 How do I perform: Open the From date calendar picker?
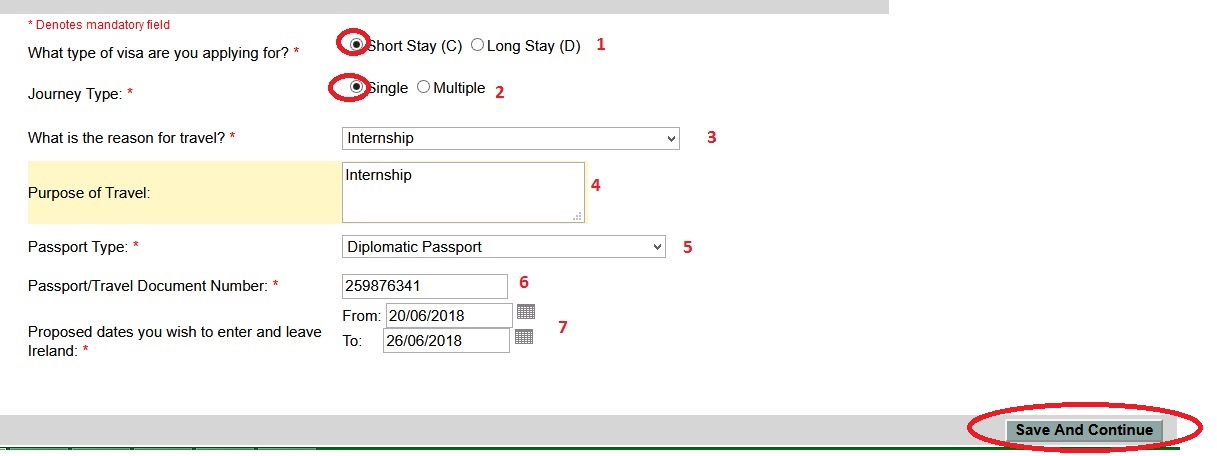(x=526, y=312)
